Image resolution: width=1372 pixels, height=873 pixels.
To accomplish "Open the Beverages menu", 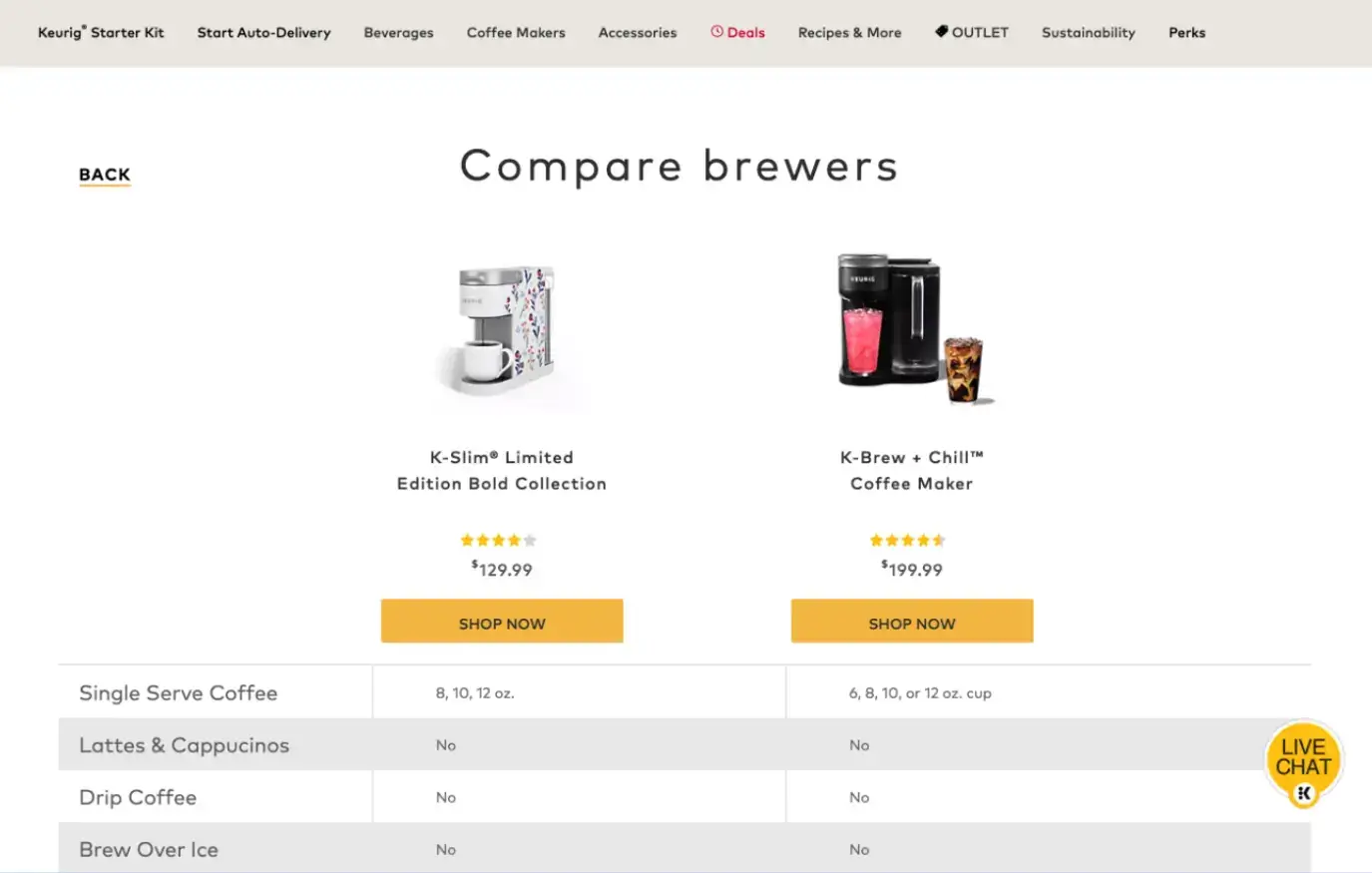I will click(x=398, y=32).
